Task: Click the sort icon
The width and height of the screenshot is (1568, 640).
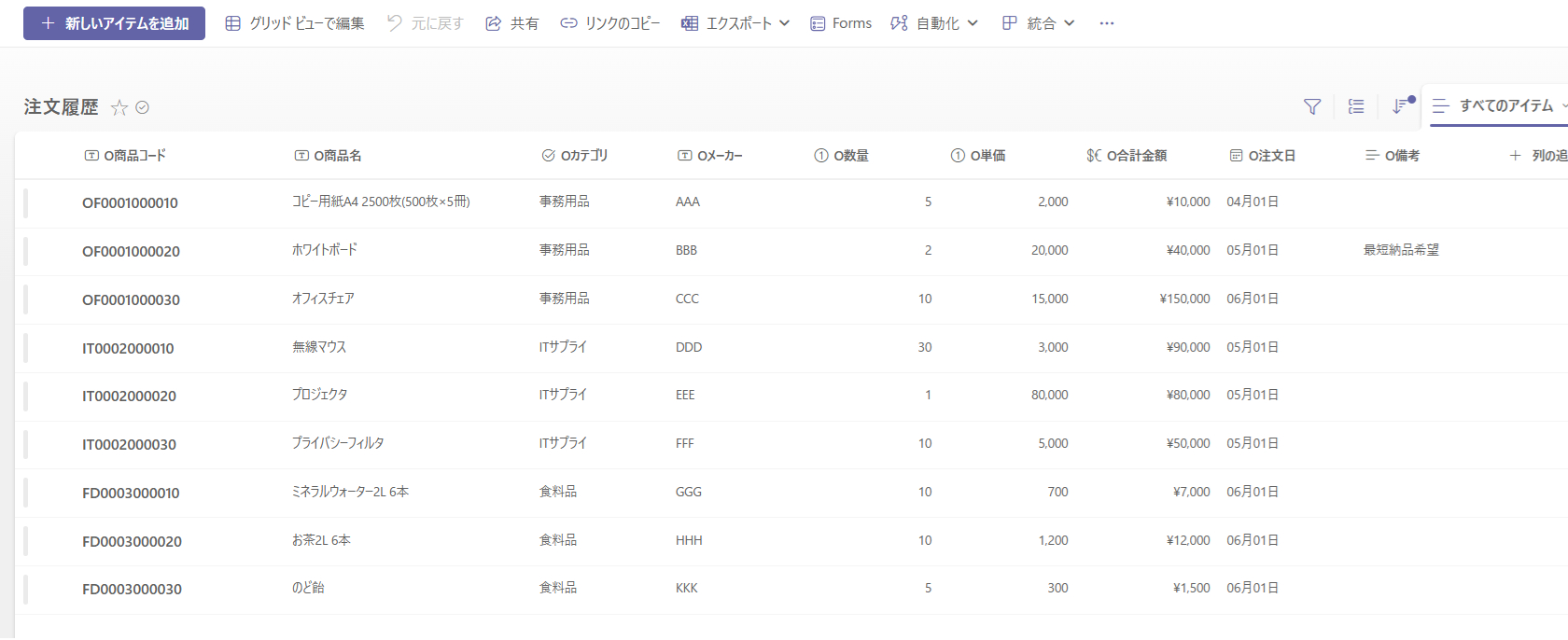Action: pyautogui.click(x=1401, y=106)
